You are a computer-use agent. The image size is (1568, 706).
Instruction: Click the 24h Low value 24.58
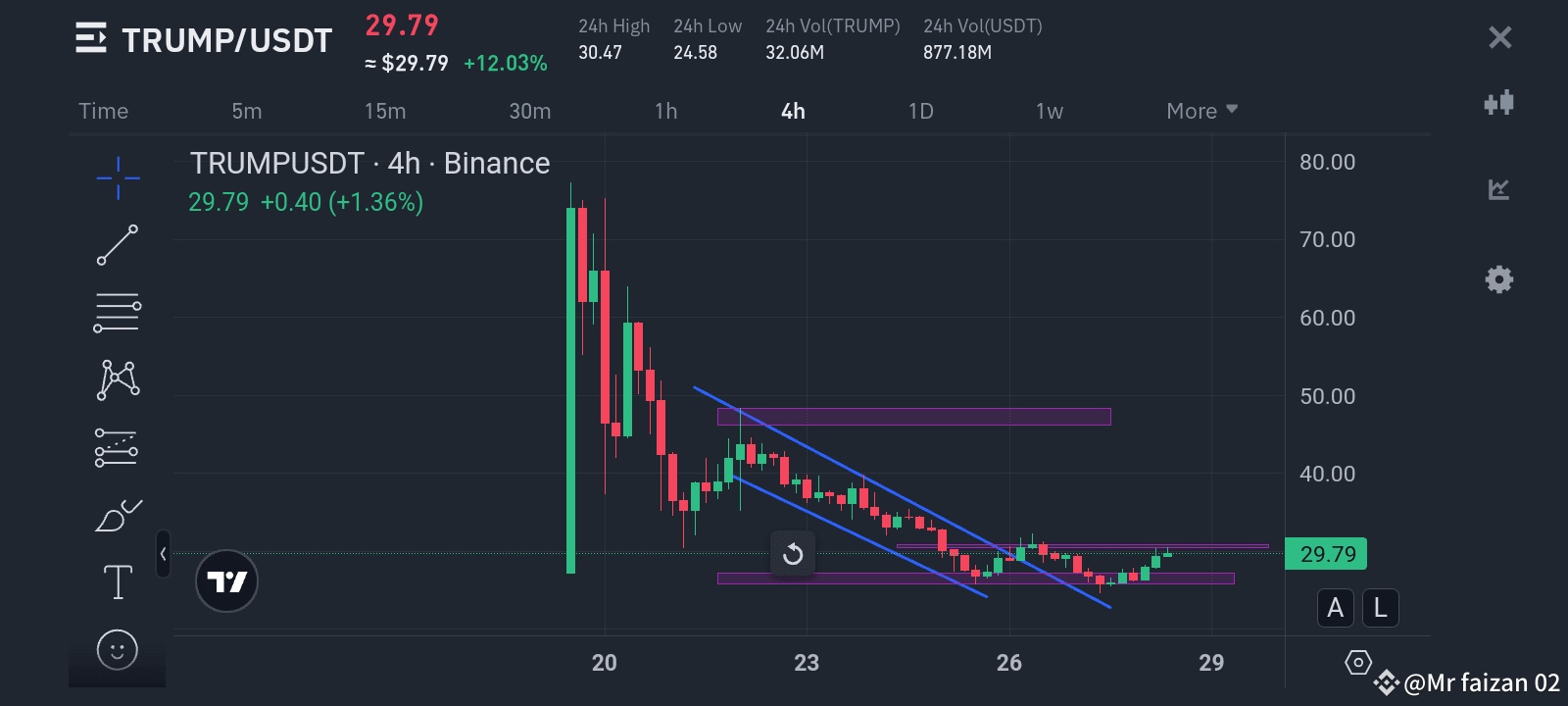point(695,52)
